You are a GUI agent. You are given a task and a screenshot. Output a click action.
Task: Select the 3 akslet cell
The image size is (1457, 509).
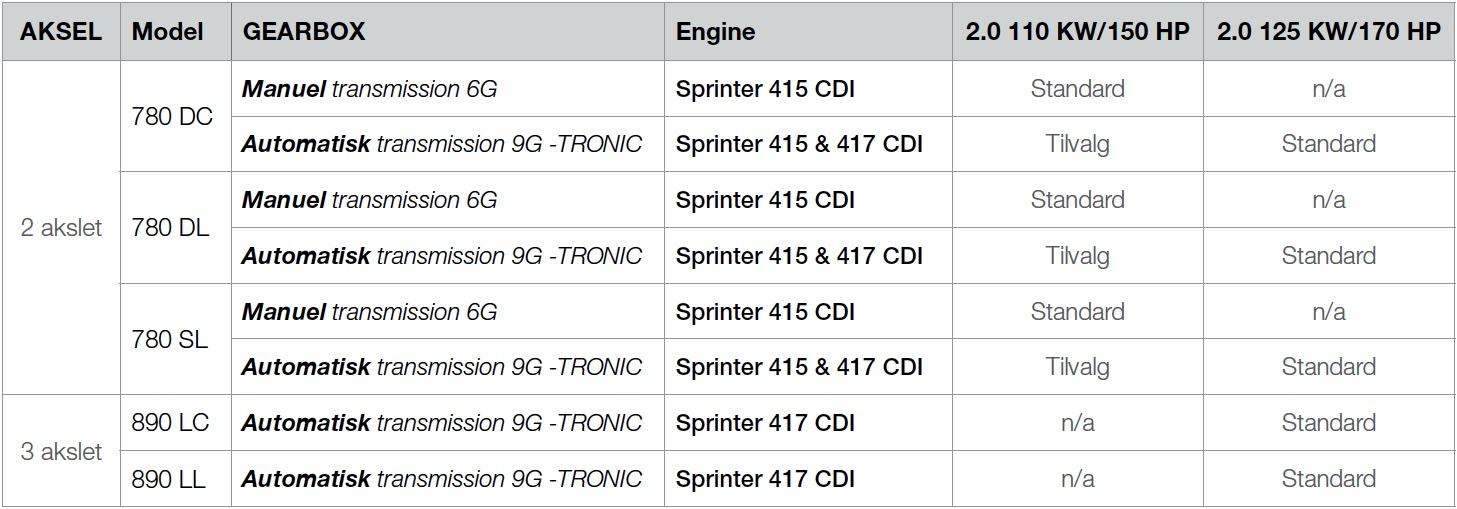pyautogui.click(x=61, y=451)
